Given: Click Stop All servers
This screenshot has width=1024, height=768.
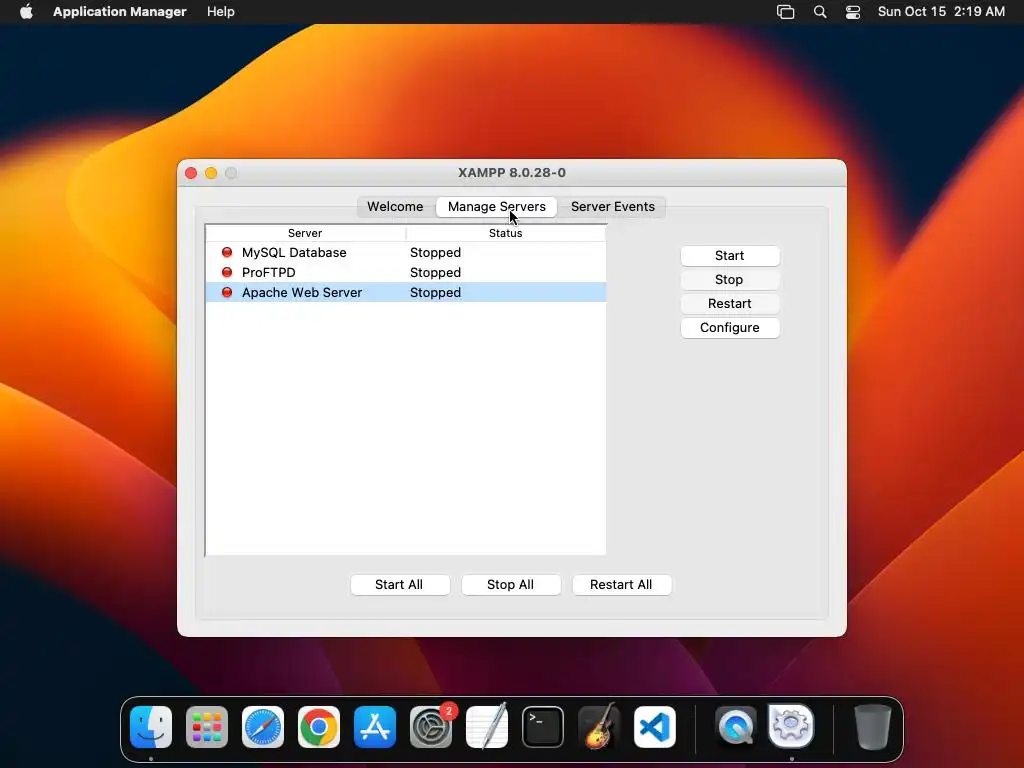Looking at the screenshot, I should [x=511, y=584].
